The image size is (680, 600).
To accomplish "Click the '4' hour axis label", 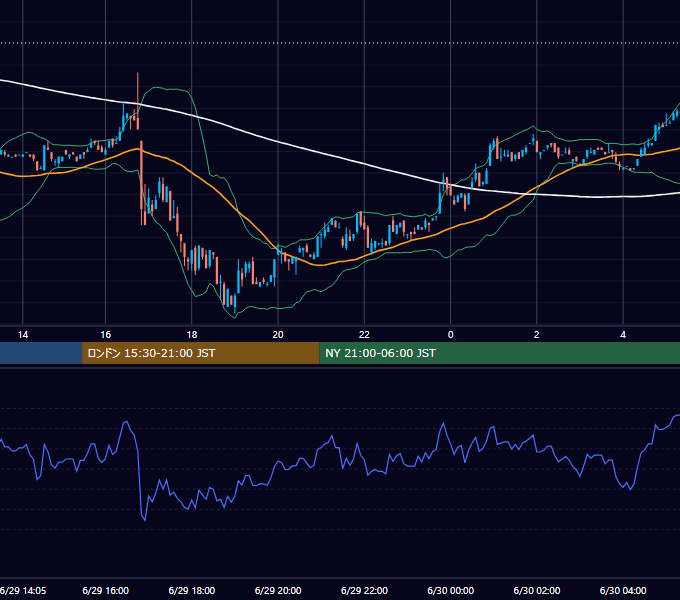I will [623, 335].
